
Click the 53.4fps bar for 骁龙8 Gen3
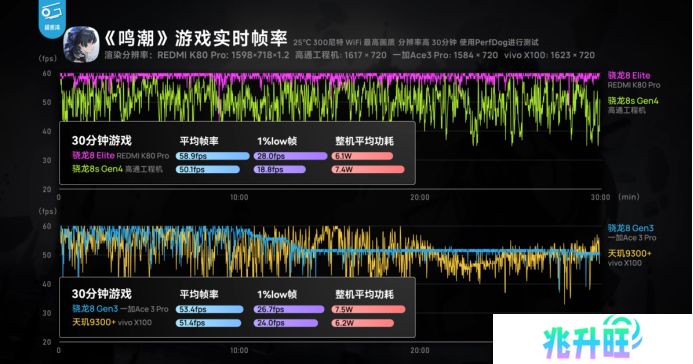click(209, 309)
